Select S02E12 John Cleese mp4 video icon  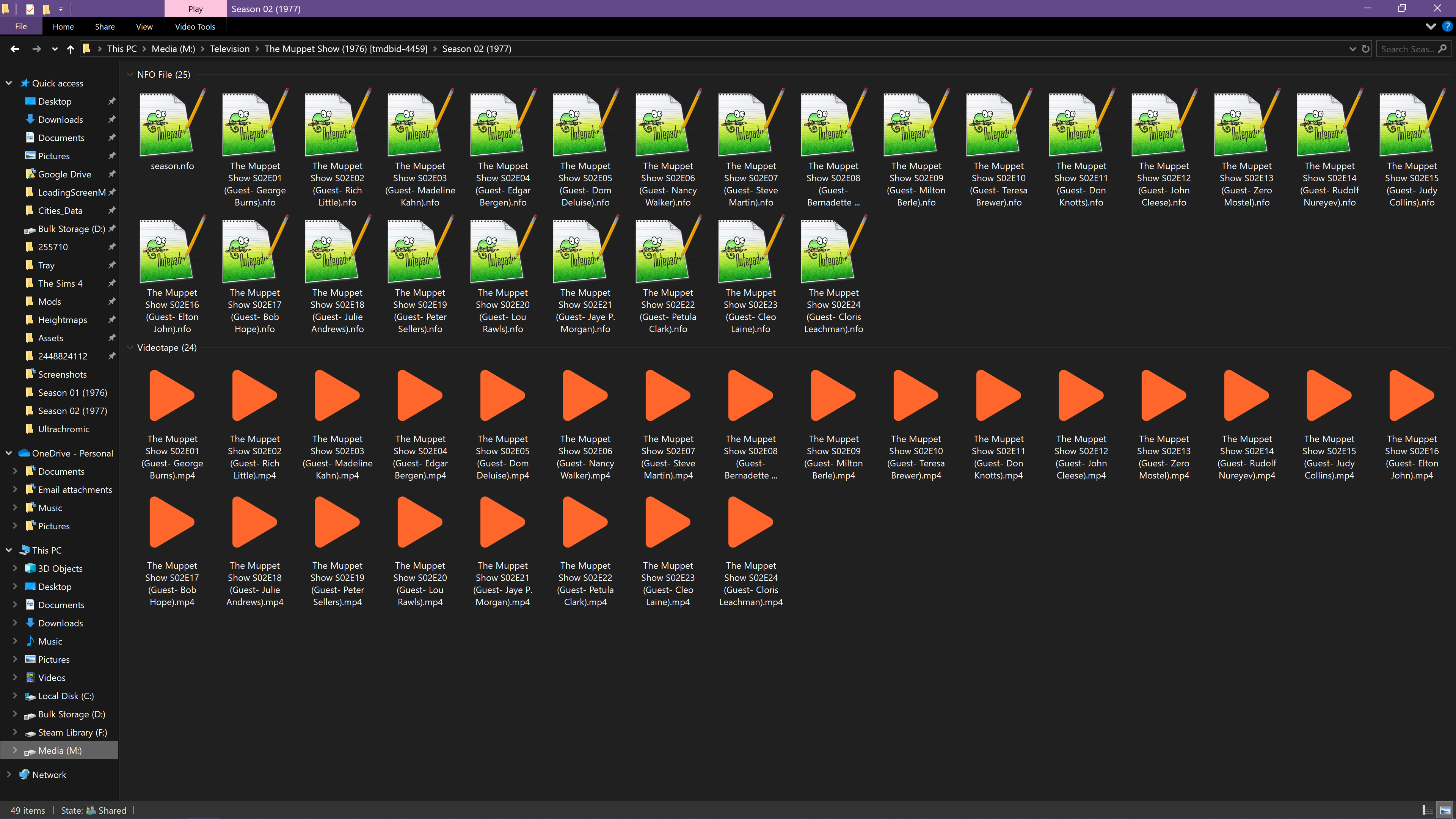[1081, 395]
